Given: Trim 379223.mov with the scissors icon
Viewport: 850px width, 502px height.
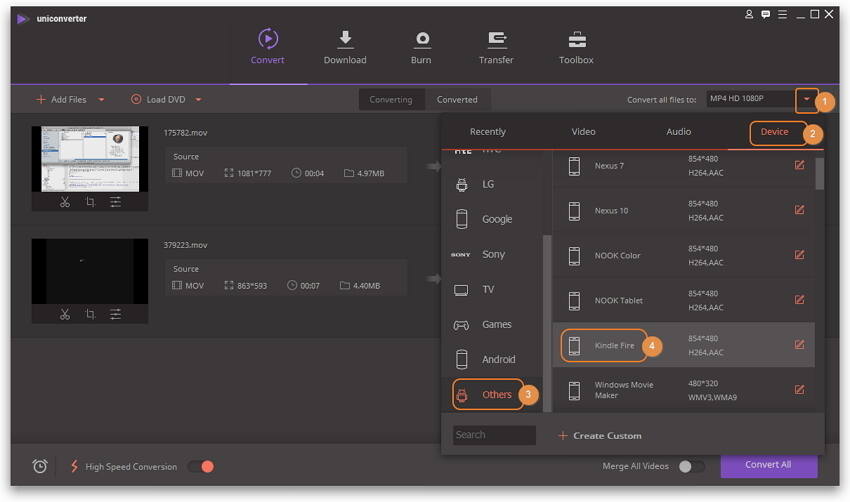Looking at the screenshot, I should 65,314.
